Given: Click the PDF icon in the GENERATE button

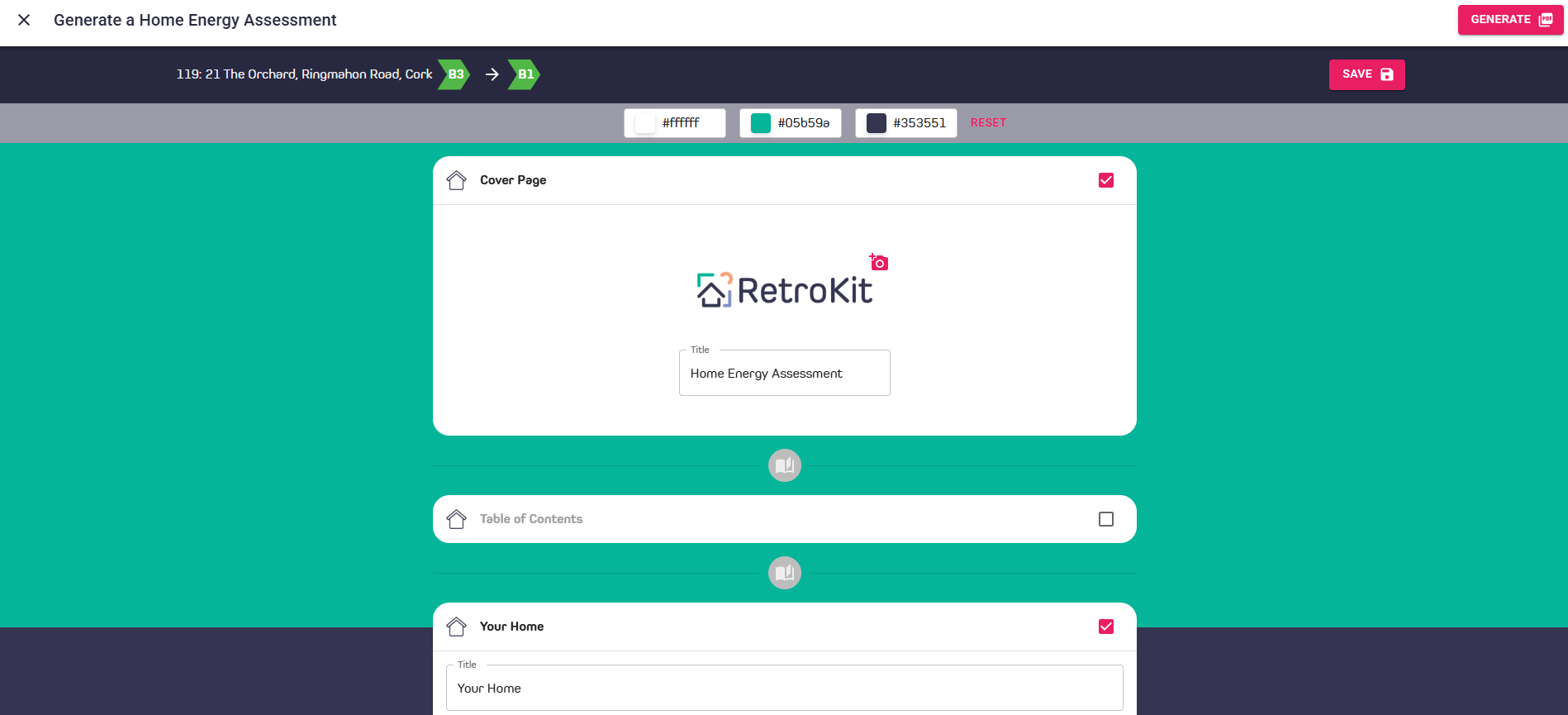Looking at the screenshot, I should click(x=1546, y=20).
